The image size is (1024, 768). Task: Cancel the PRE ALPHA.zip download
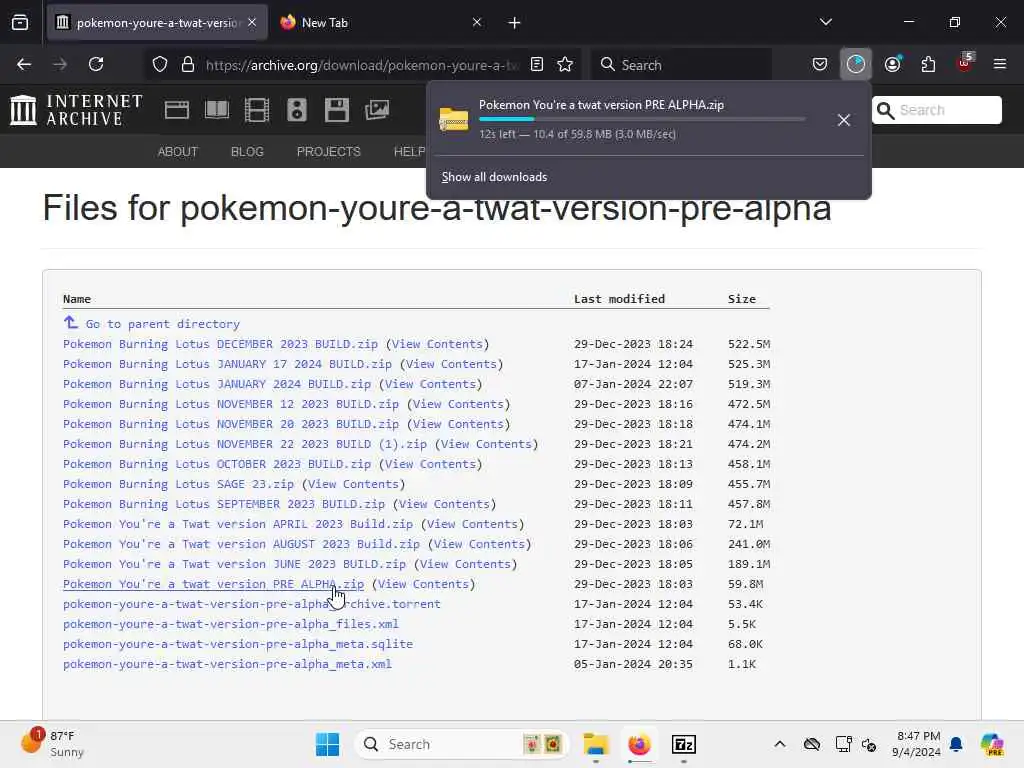click(844, 120)
